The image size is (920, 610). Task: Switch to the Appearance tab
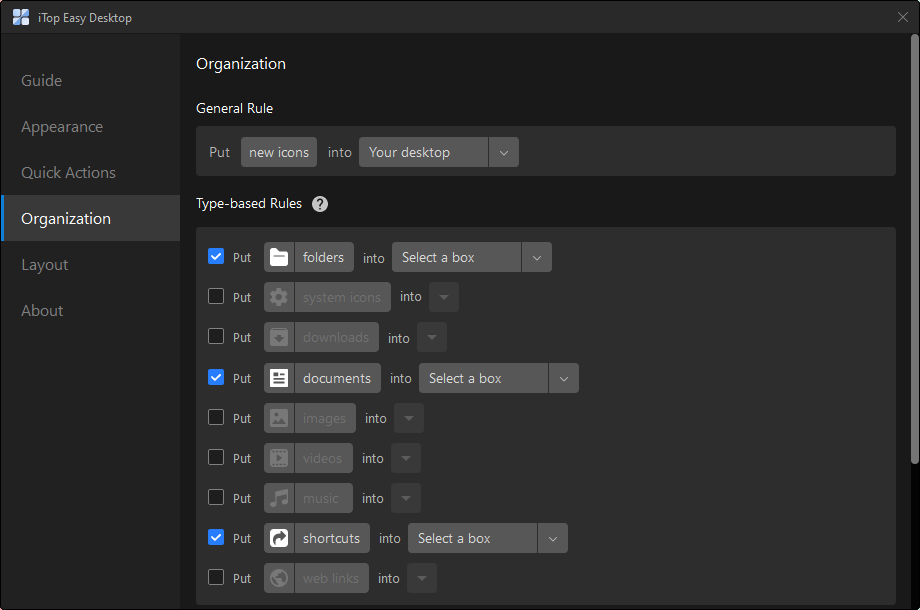pyautogui.click(x=62, y=127)
